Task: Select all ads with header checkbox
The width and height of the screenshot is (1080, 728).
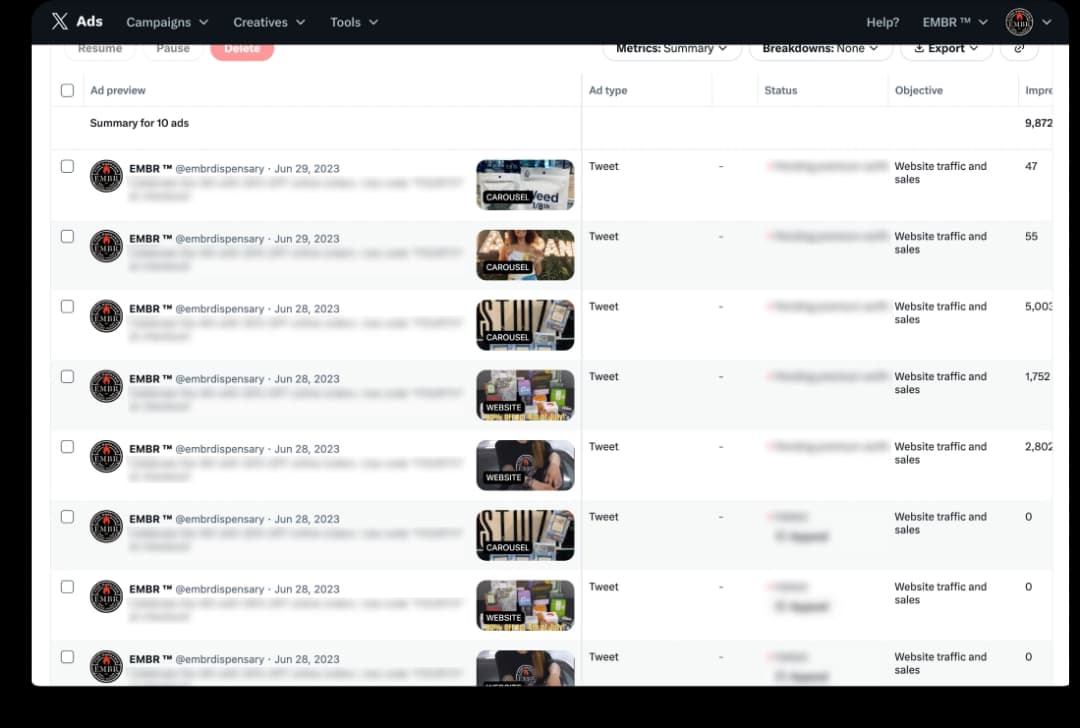Action: [68, 90]
